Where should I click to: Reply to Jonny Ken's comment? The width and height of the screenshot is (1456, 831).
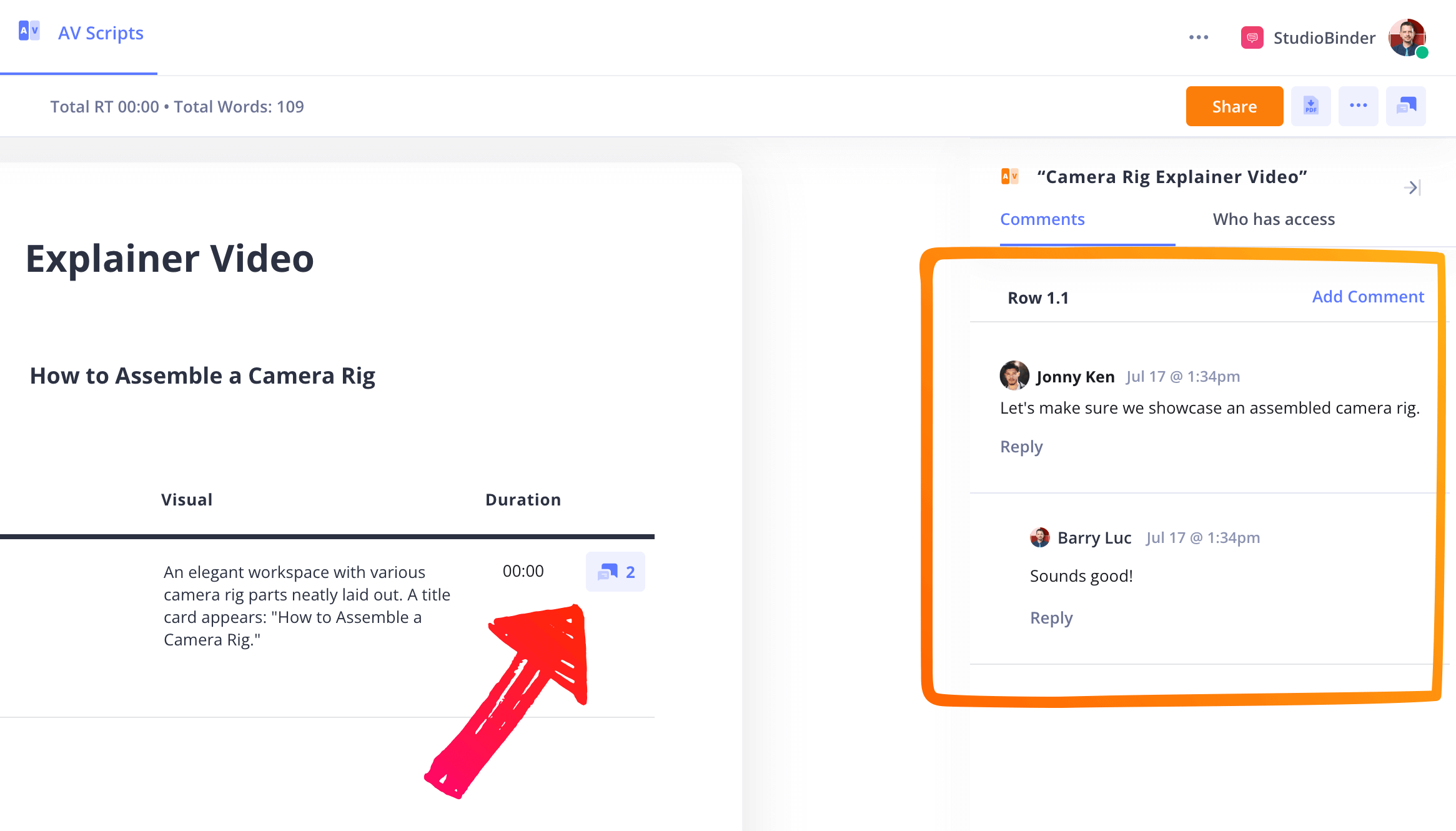tap(1021, 447)
